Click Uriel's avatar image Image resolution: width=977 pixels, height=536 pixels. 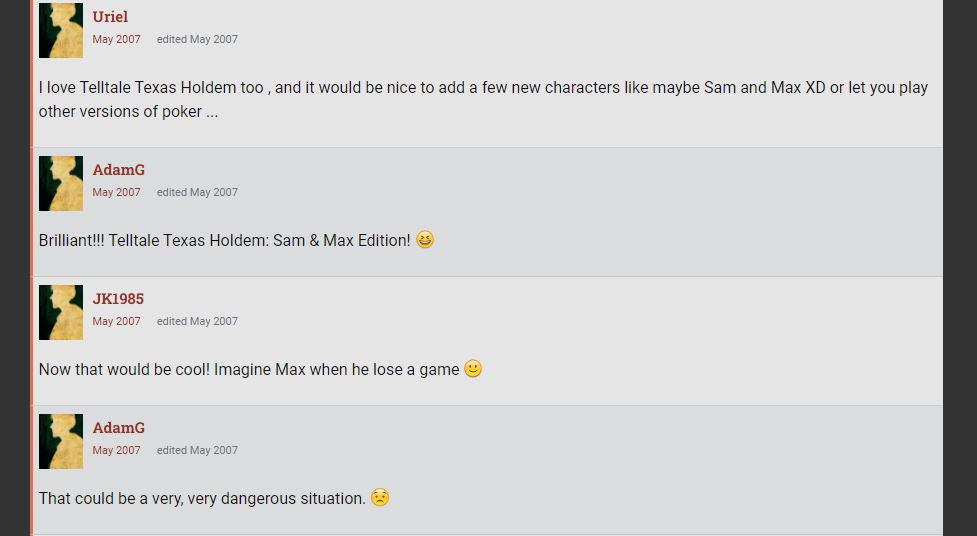pyautogui.click(x=61, y=29)
